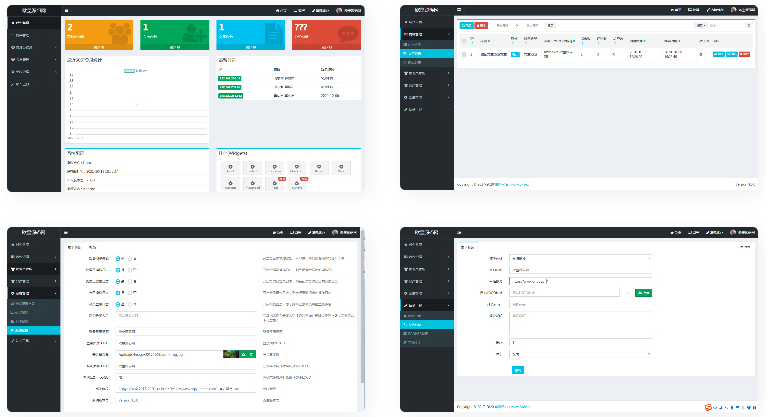
Task: Click the red Sogou input method tray icon
Action: pyautogui.click(x=709, y=406)
